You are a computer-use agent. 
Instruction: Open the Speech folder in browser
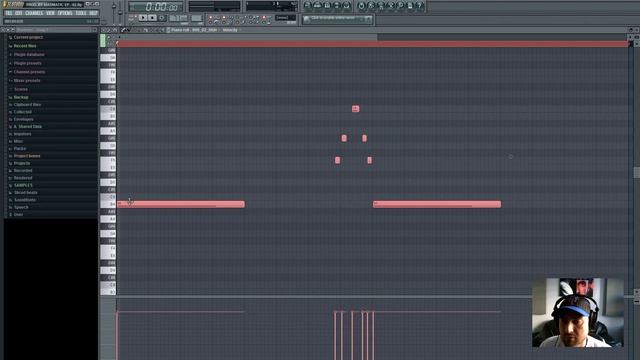click(21, 207)
